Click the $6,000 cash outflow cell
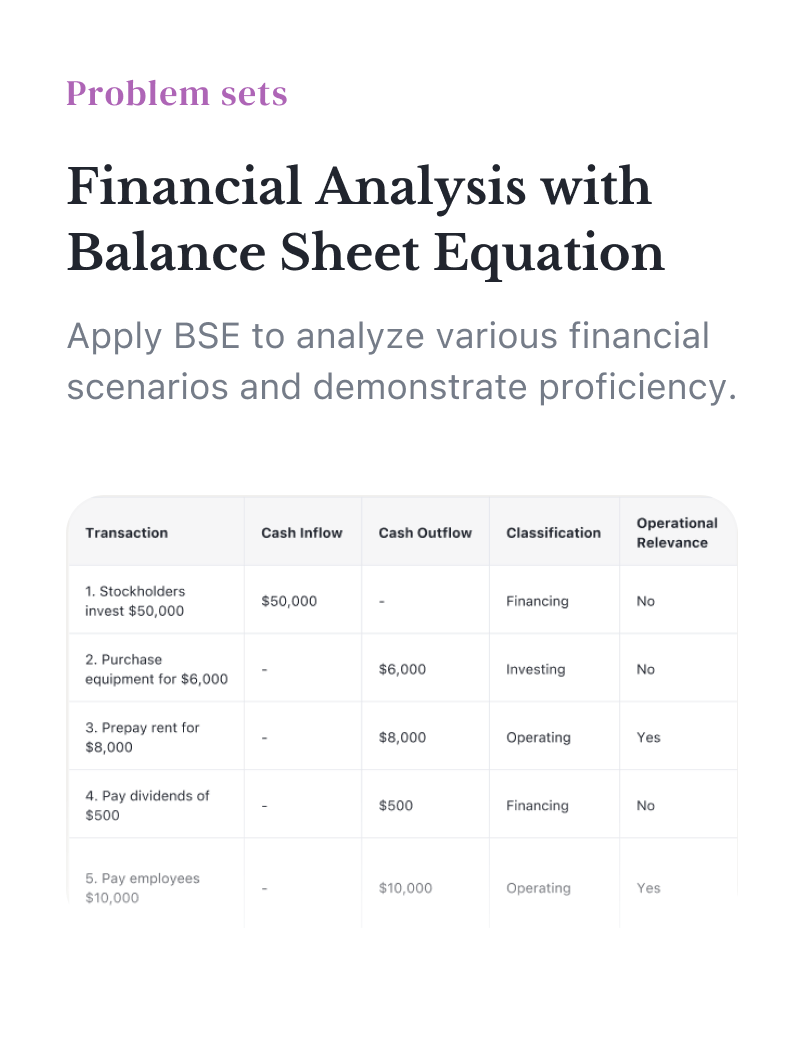 402,669
